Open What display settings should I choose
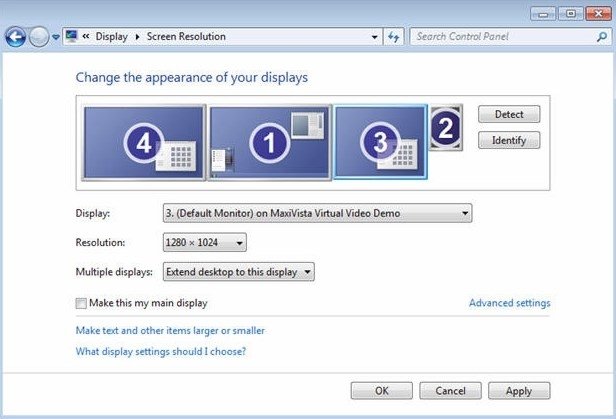 161,351
